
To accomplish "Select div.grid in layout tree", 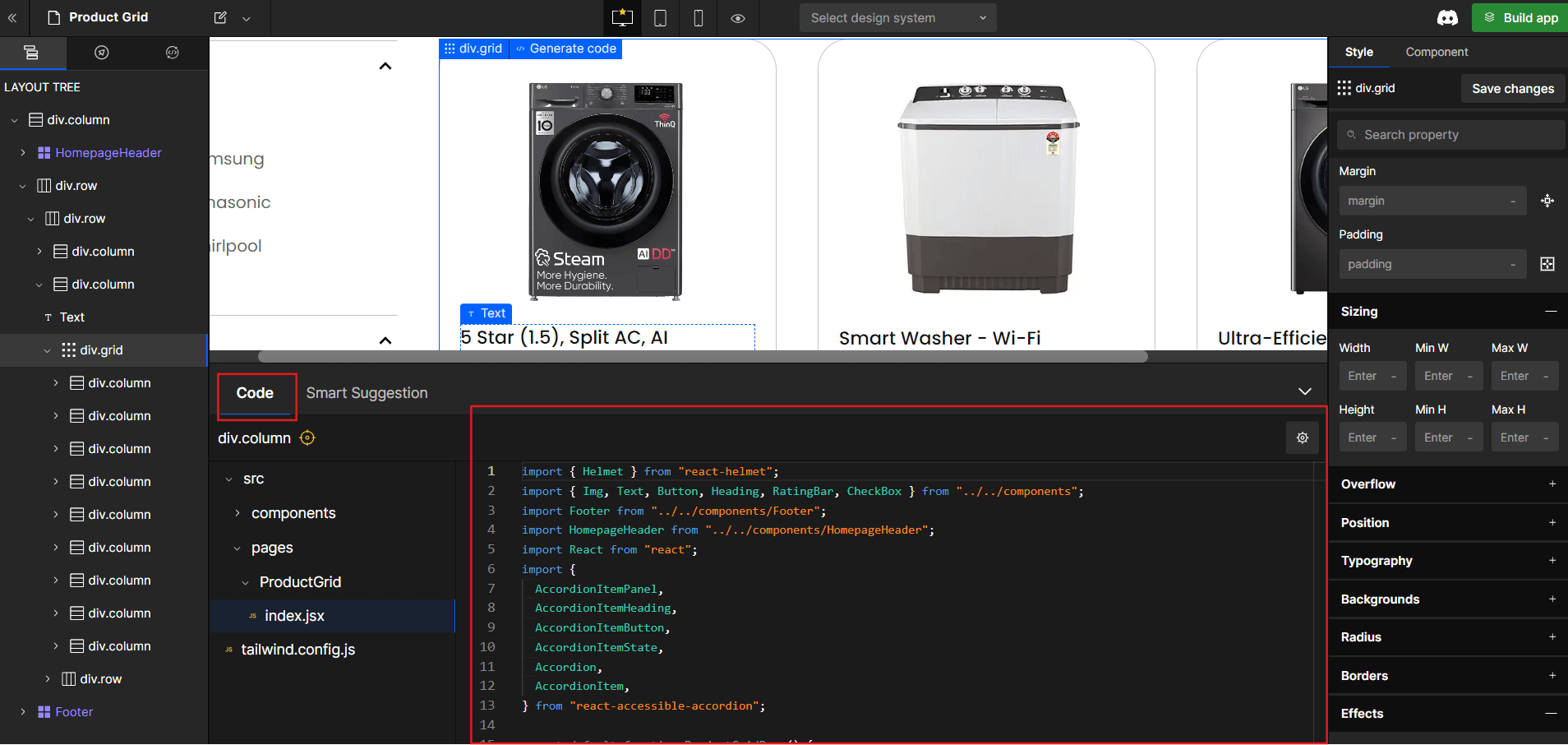I will coord(101,350).
